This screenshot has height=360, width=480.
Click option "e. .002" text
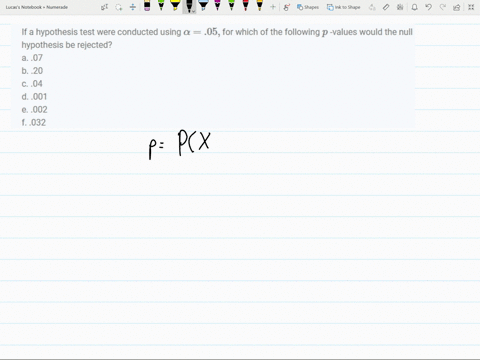[34, 110]
